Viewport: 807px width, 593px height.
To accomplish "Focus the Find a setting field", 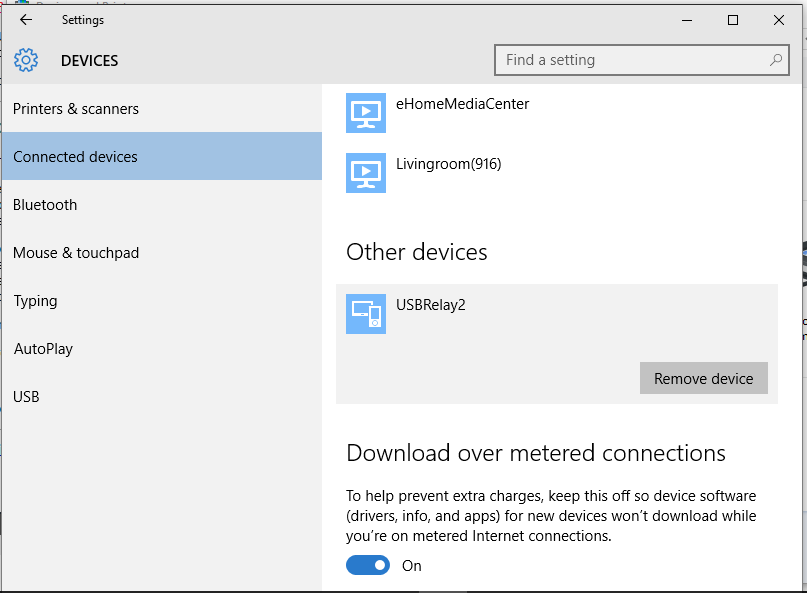I will [641, 60].
